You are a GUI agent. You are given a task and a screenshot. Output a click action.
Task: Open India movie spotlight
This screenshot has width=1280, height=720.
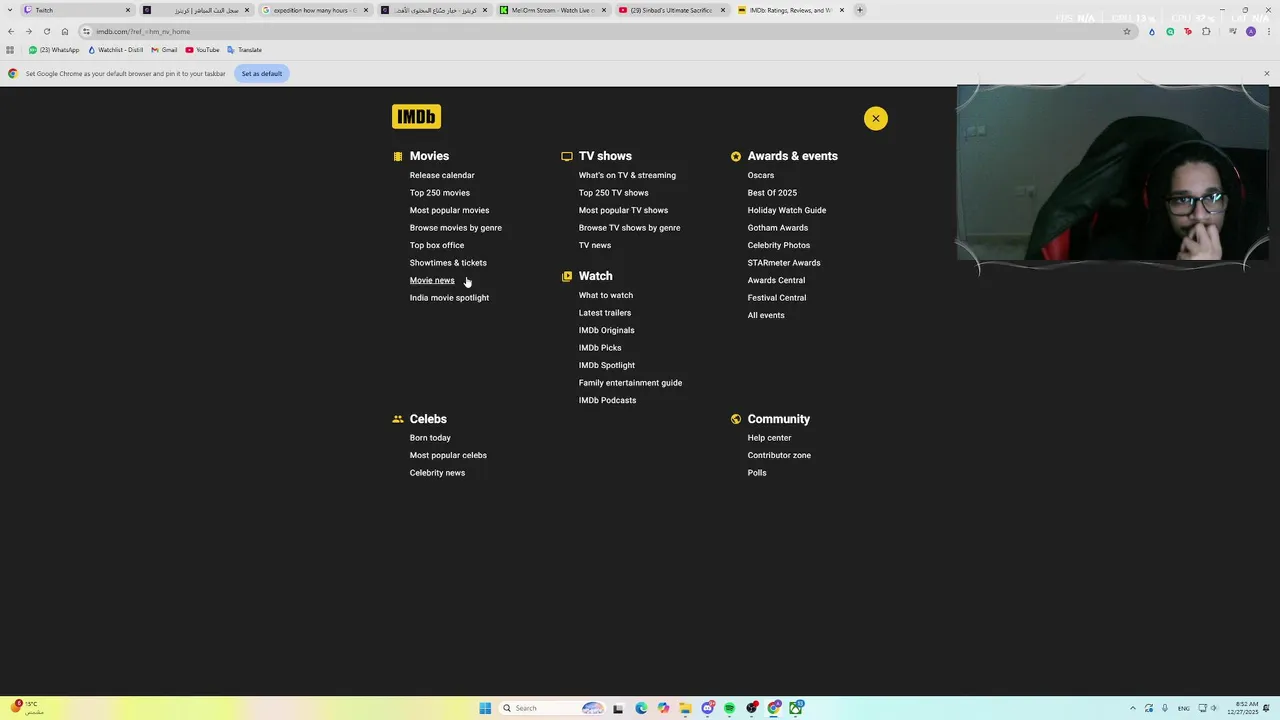tap(449, 298)
